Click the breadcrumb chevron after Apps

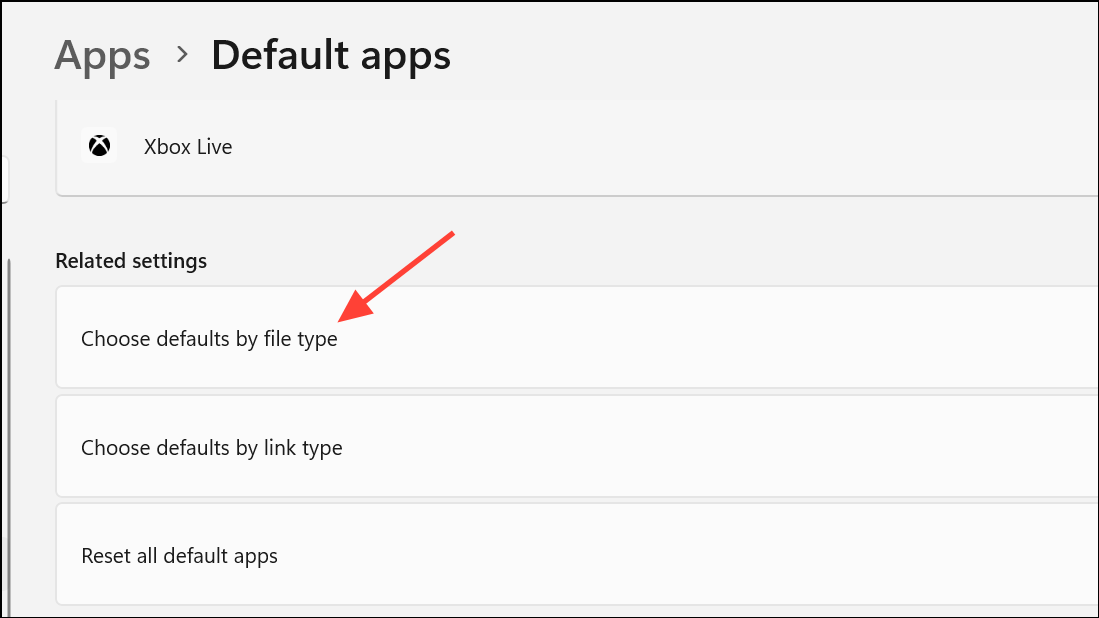pos(181,54)
